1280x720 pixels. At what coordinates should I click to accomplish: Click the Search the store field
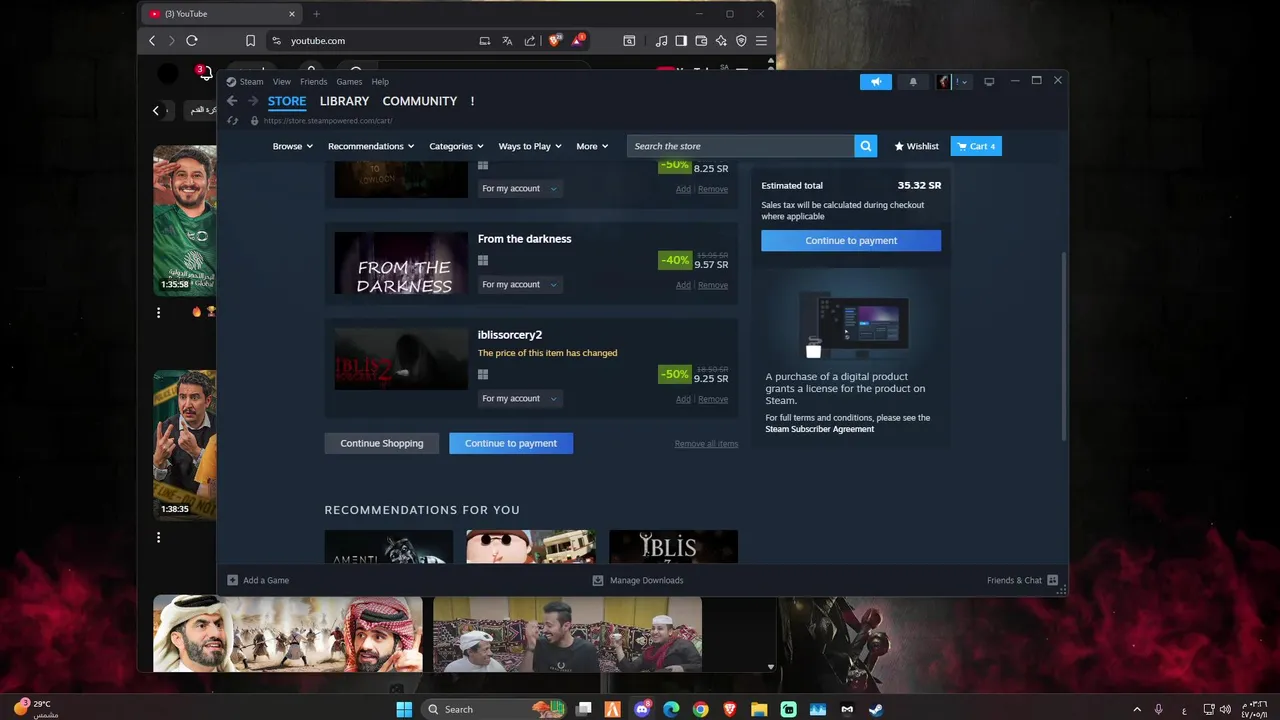click(x=741, y=146)
